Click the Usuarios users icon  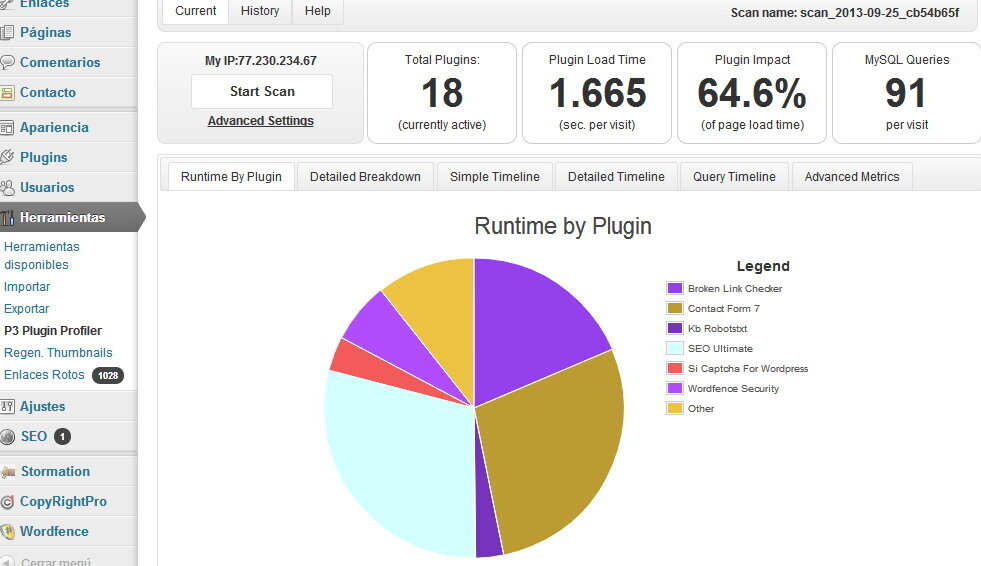(7, 187)
